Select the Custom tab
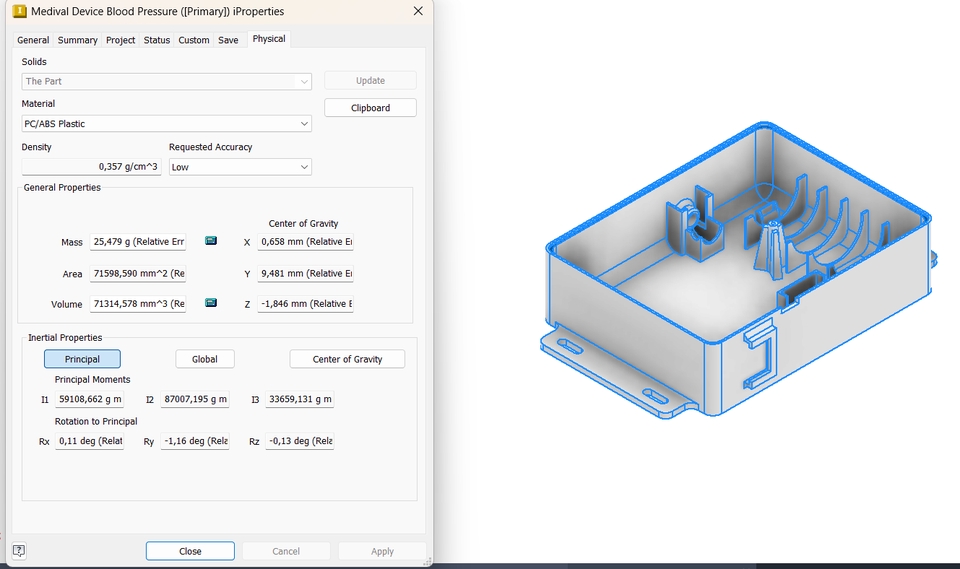The image size is (960, 569). tap(193, 40)
